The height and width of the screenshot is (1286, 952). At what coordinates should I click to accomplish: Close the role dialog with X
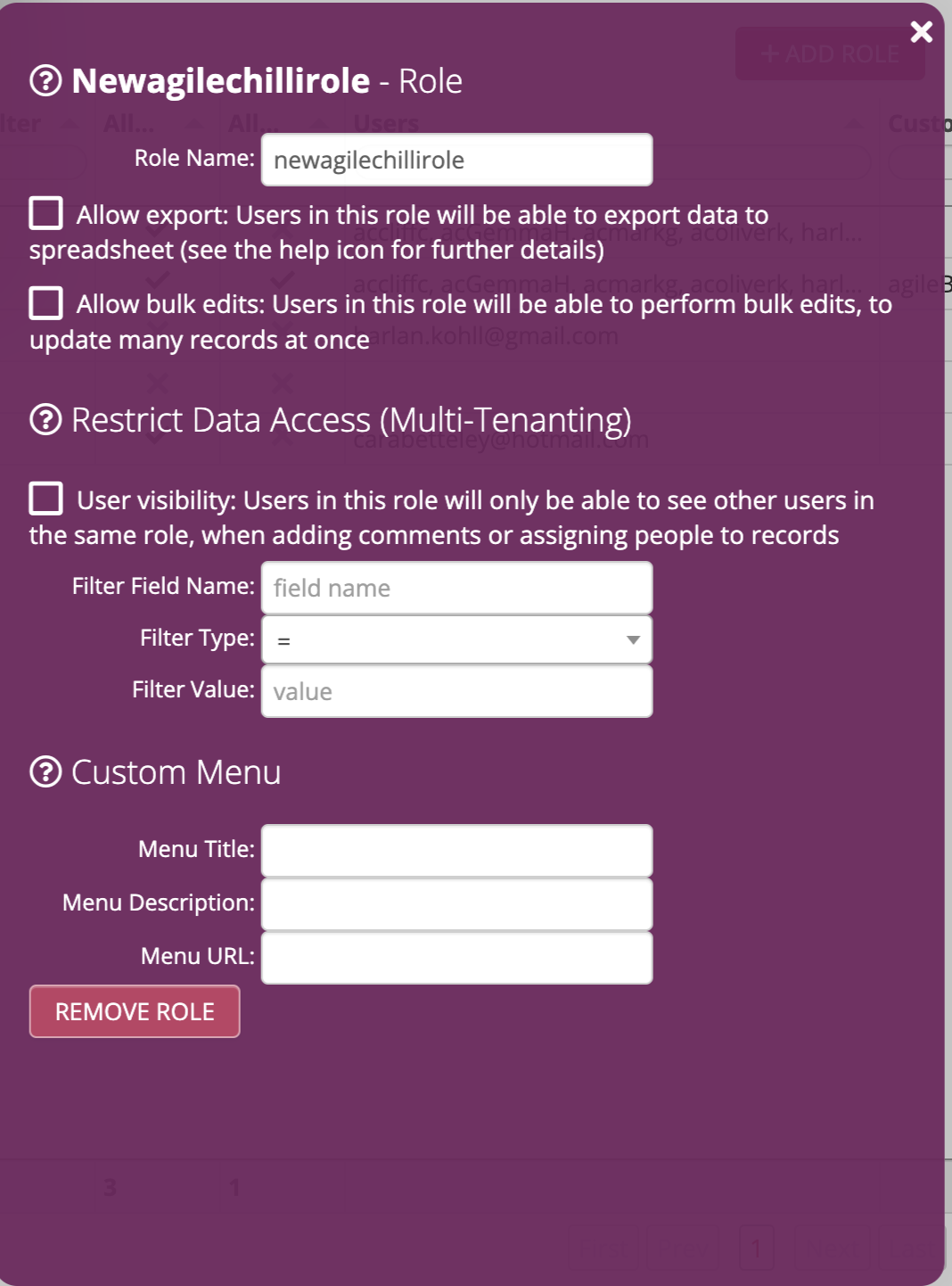click(x=921, y=32)
